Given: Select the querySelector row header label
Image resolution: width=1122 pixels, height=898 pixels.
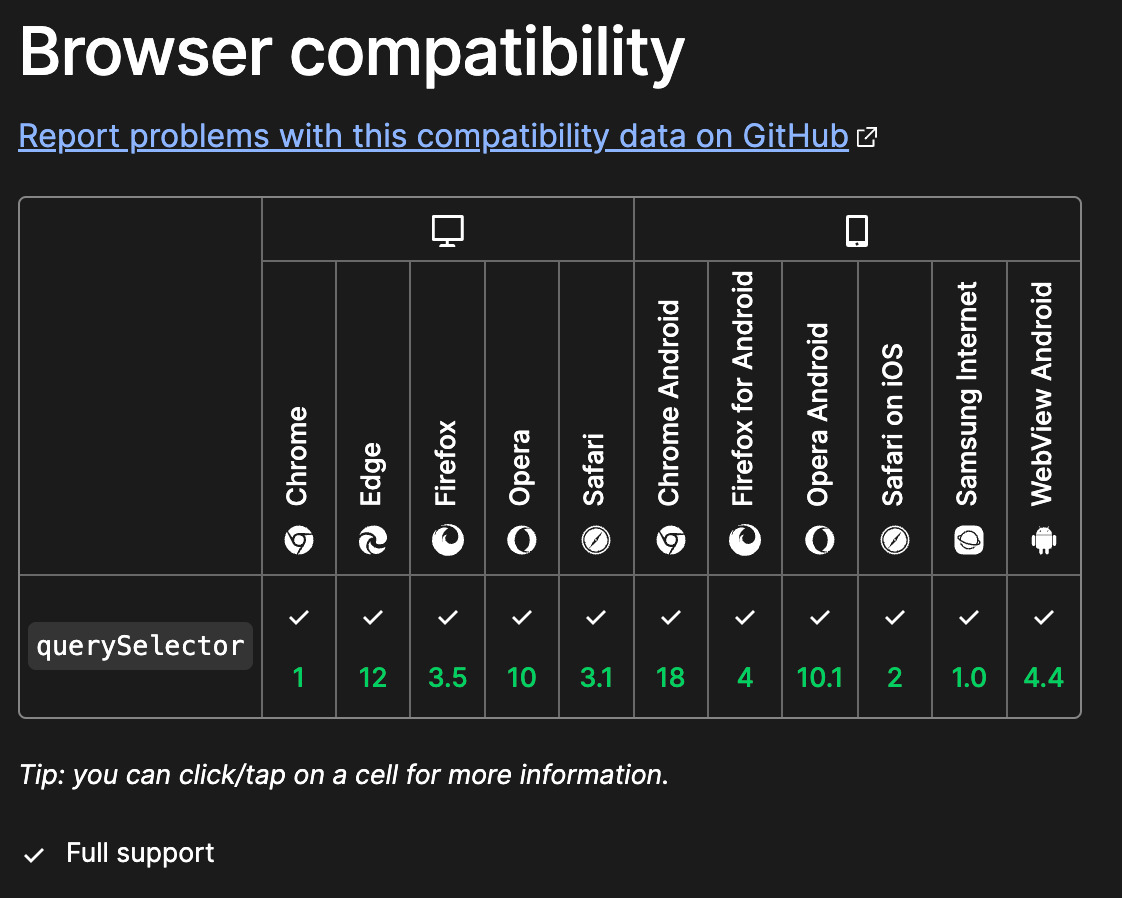Looking at the screenshot, I should [139, 645].
